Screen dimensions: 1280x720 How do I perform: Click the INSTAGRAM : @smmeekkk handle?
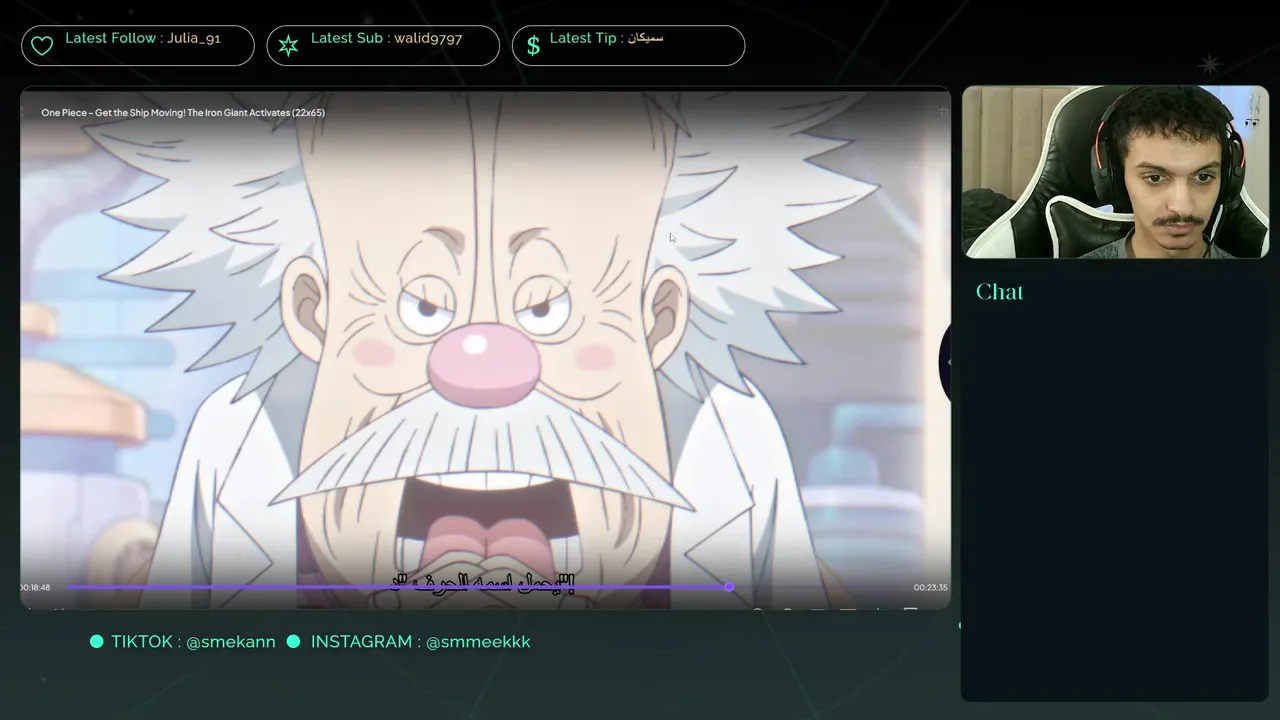(x=420, y=642)
